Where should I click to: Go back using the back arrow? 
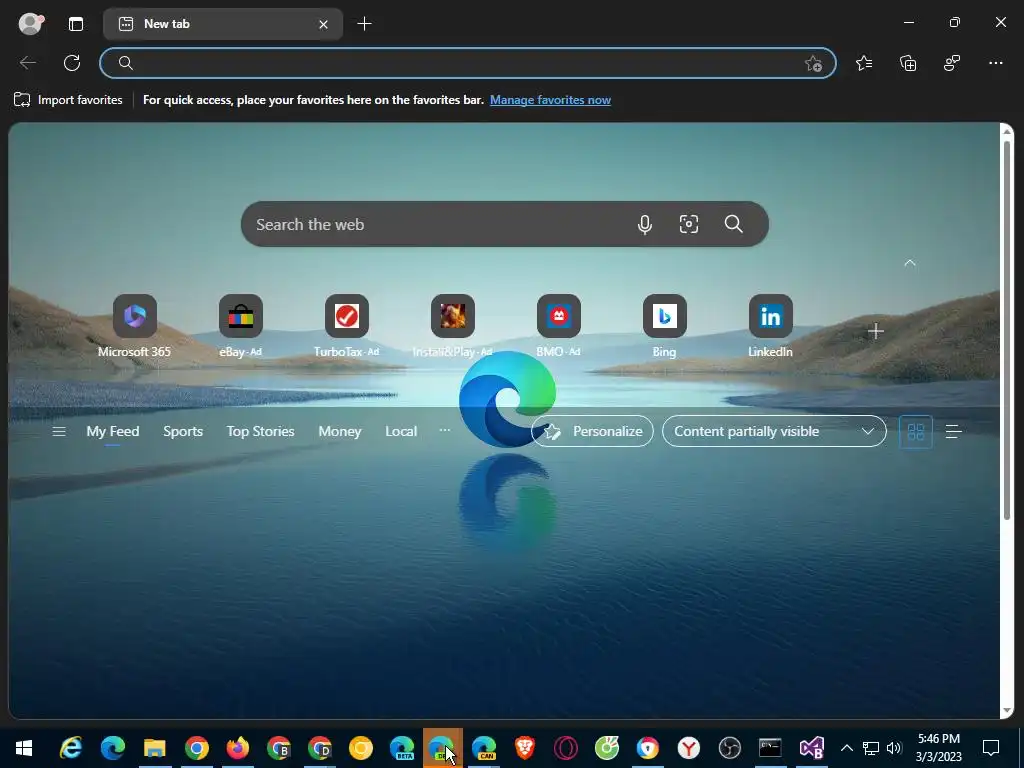coord(27,63)
